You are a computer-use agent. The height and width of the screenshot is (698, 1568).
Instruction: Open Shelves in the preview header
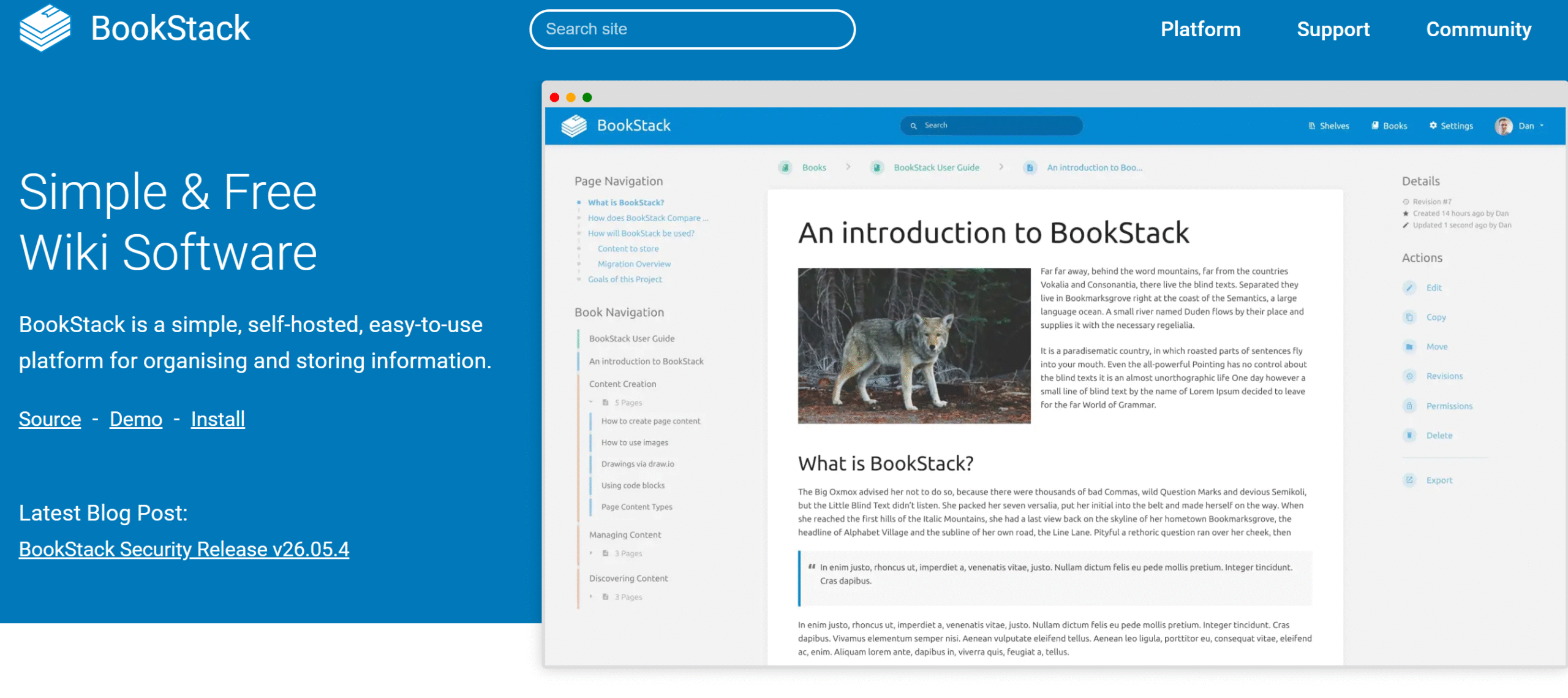coord(1329,126)
